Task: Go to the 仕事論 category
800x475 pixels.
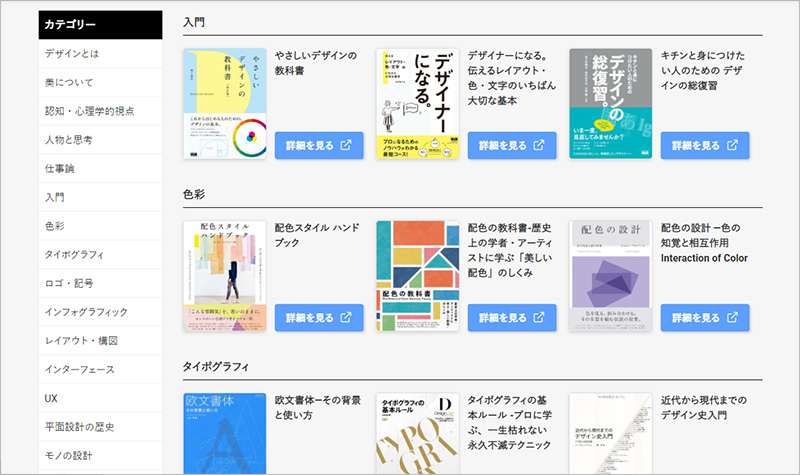Action: (101, 168)
